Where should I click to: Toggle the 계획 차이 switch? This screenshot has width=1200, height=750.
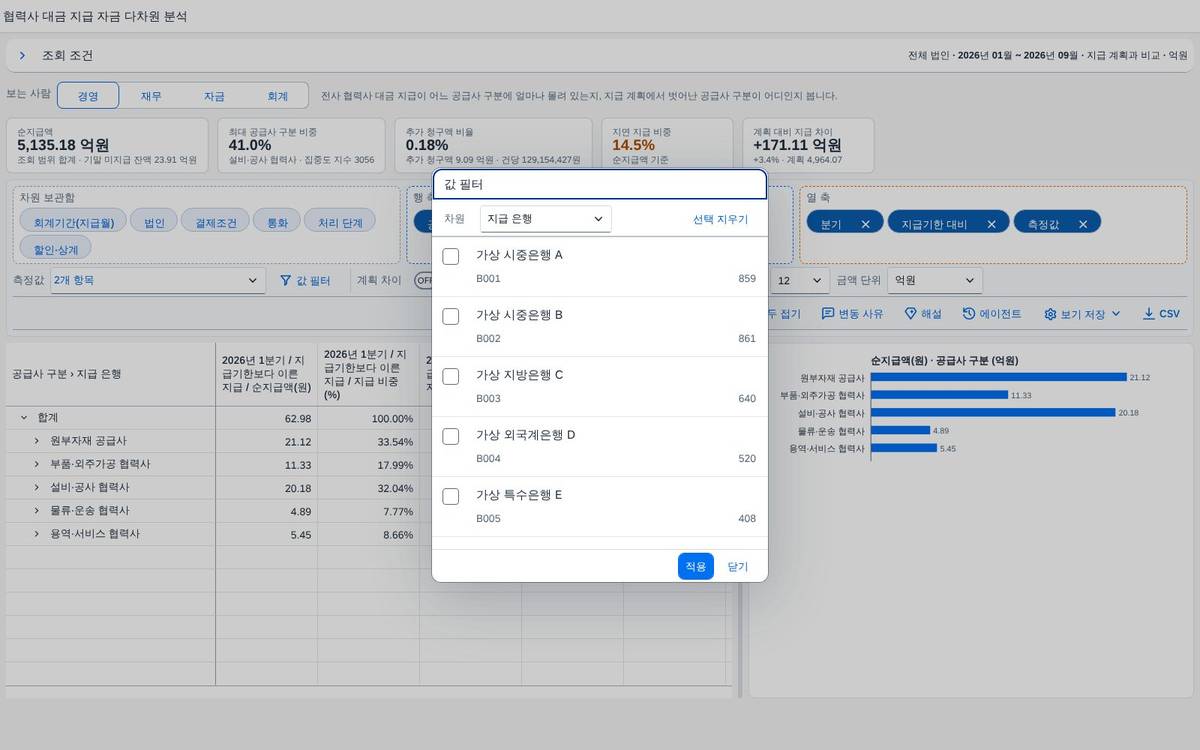423,281
